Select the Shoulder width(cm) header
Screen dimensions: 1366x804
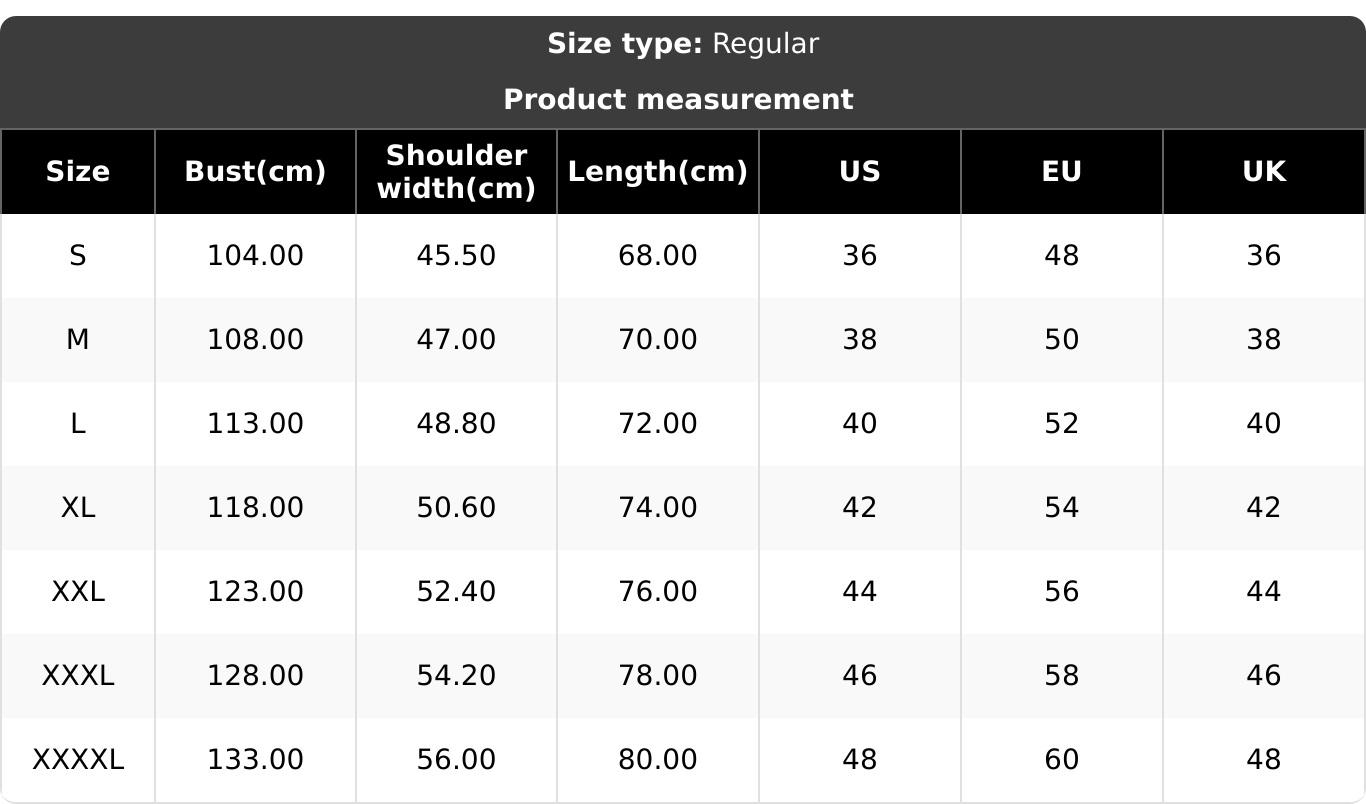click(456, 172)
